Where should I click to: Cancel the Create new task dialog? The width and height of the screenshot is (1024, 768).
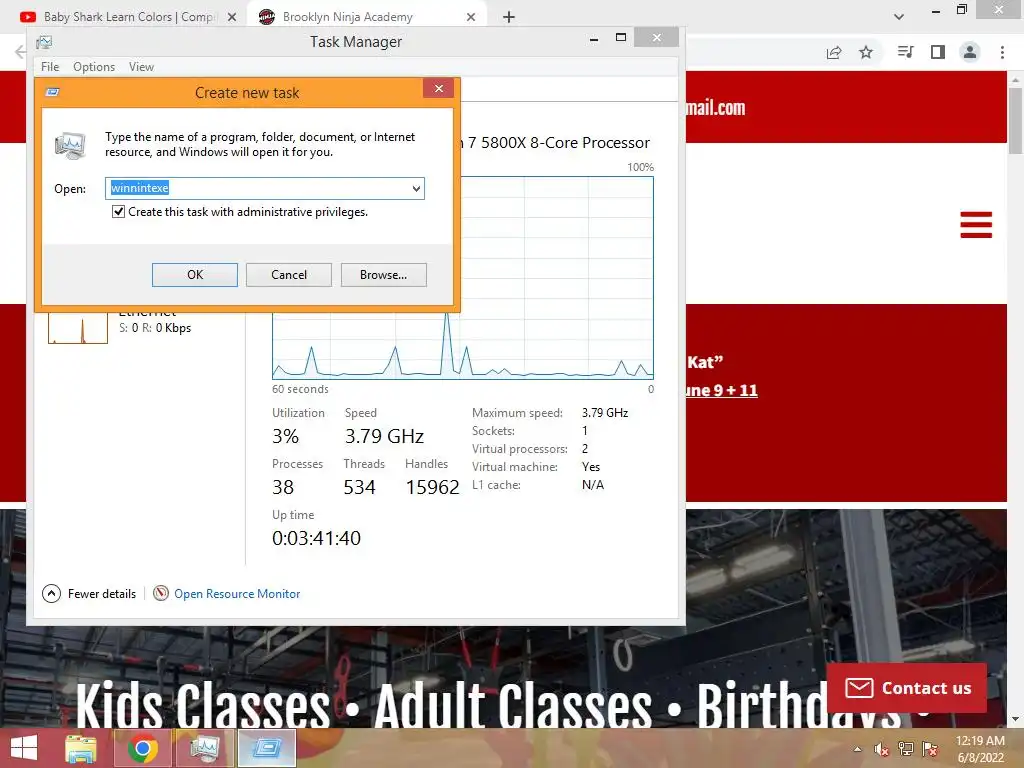click(289, 275)
